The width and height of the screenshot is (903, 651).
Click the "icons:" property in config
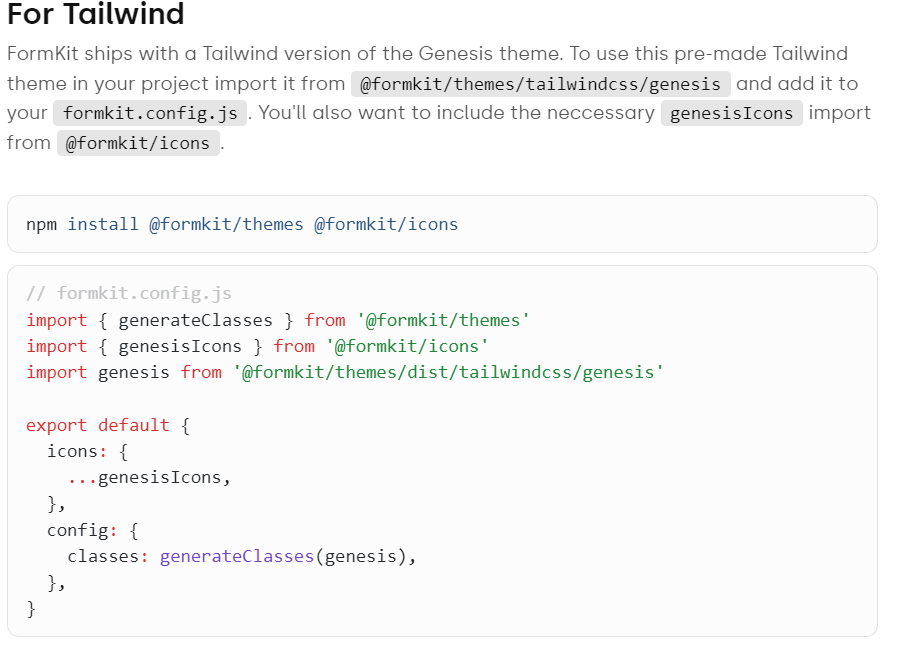pyautogui.click(x=77, y=451)
